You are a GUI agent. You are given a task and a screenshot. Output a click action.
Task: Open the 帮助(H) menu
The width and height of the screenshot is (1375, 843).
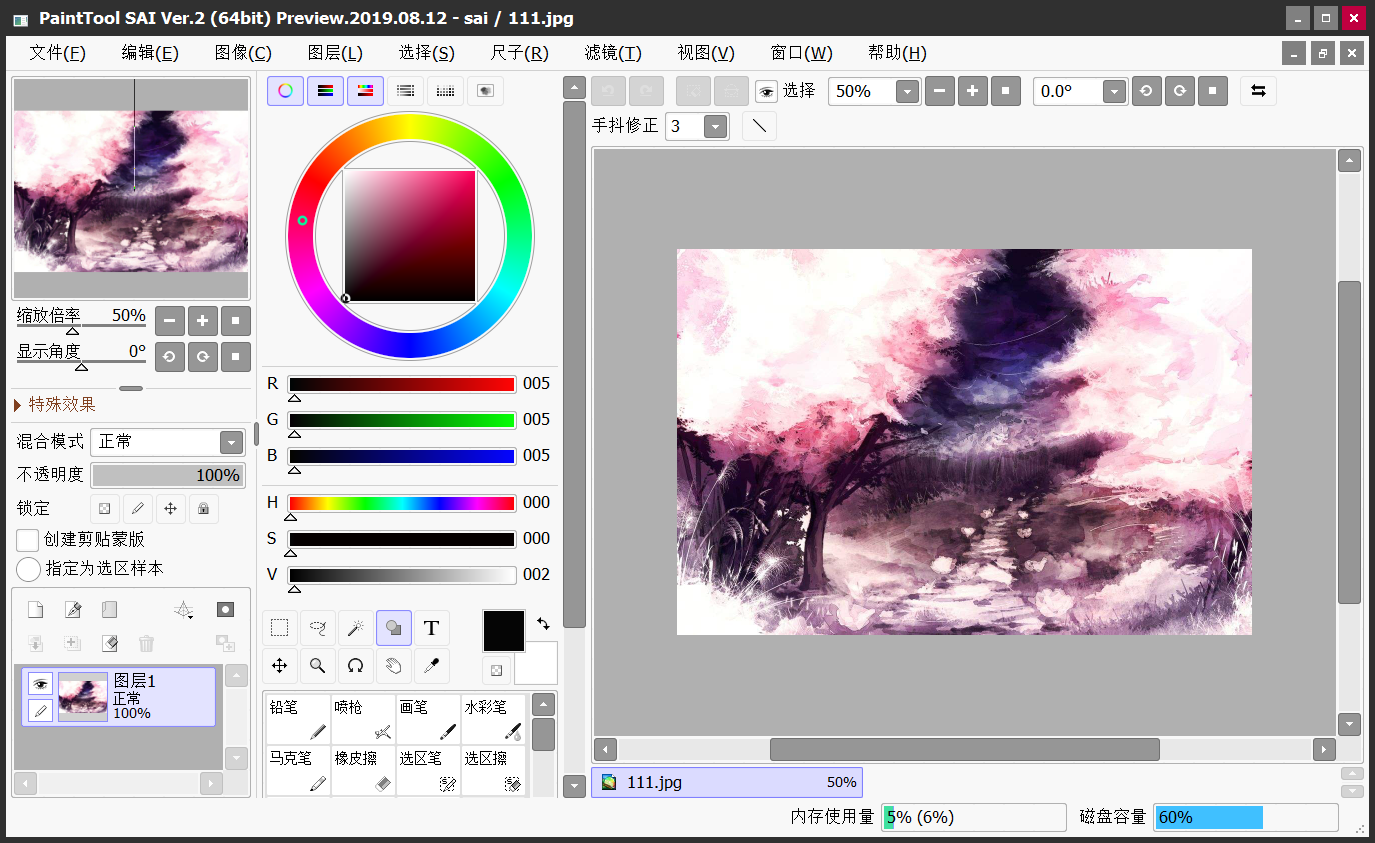(x=897, y=53)
